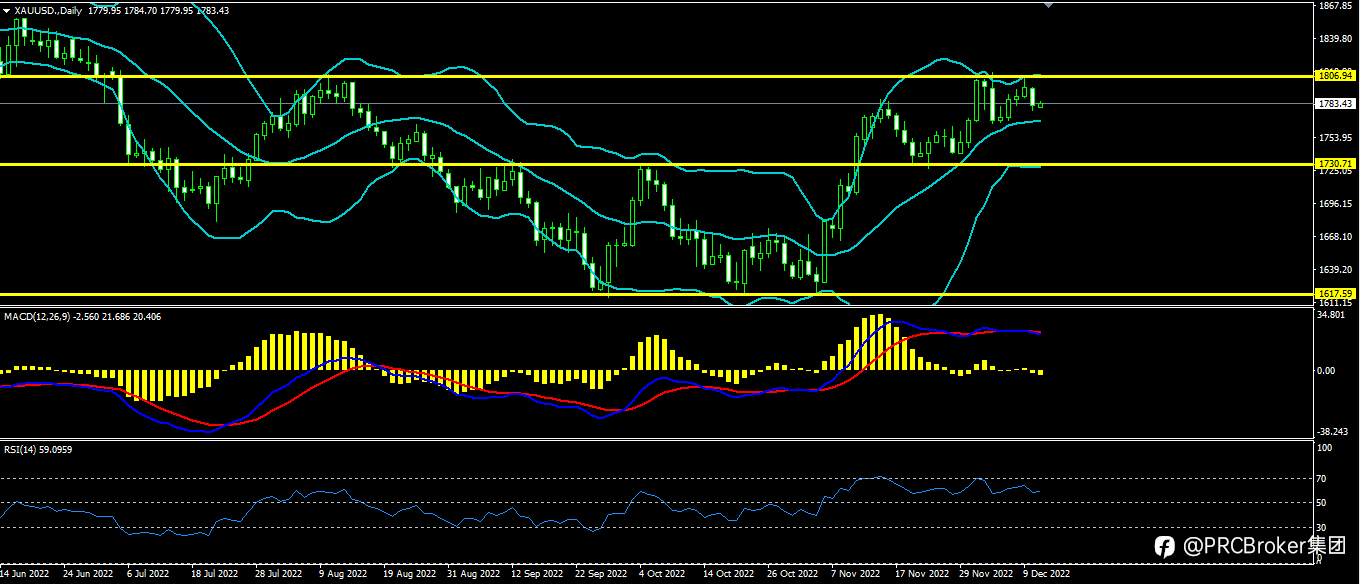
Task: Click the 31 Aug 2022 date label
Action: tap(473, 575)
